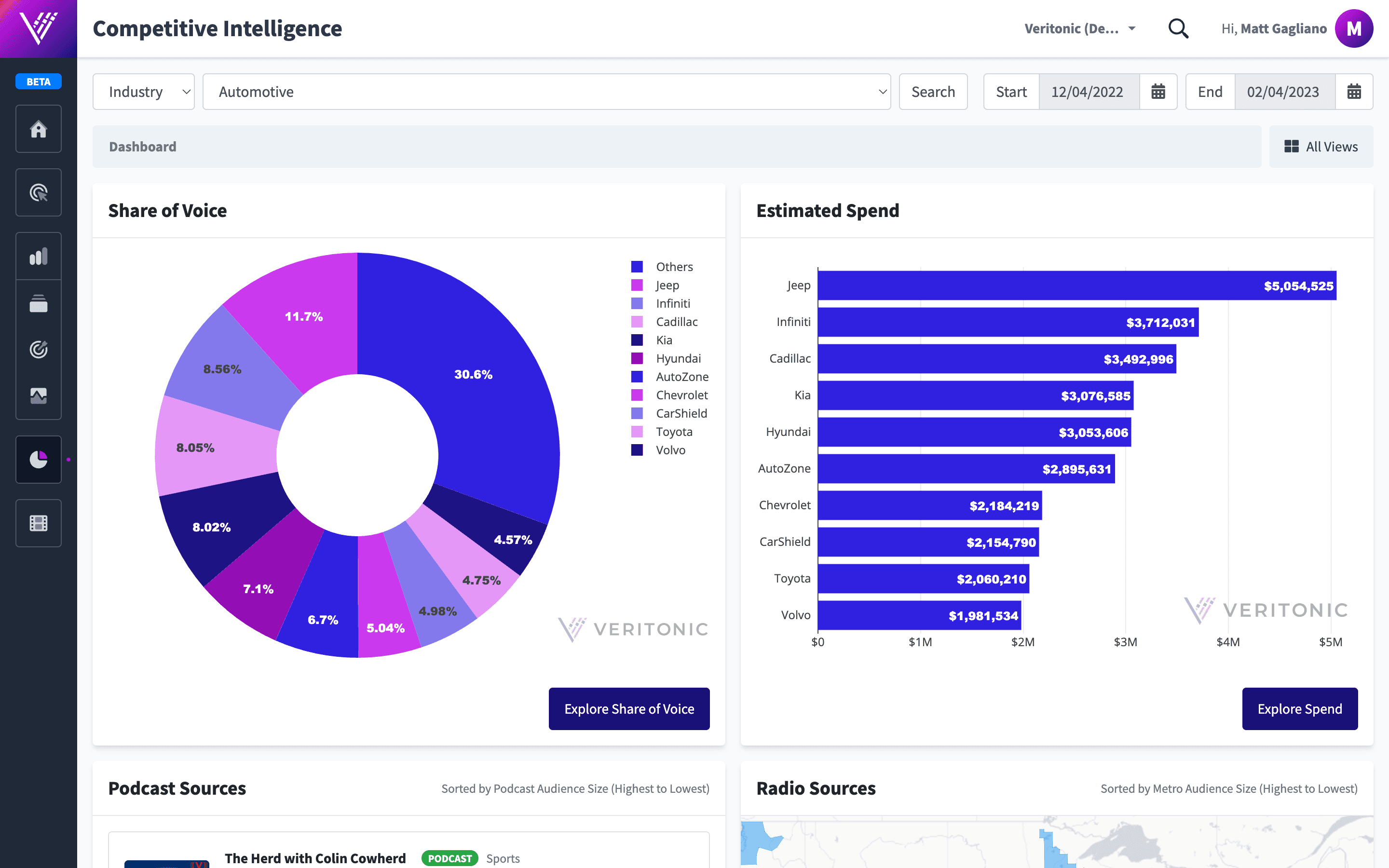Click the M user avatar
1389x868 pixels.
point(1353,28)
